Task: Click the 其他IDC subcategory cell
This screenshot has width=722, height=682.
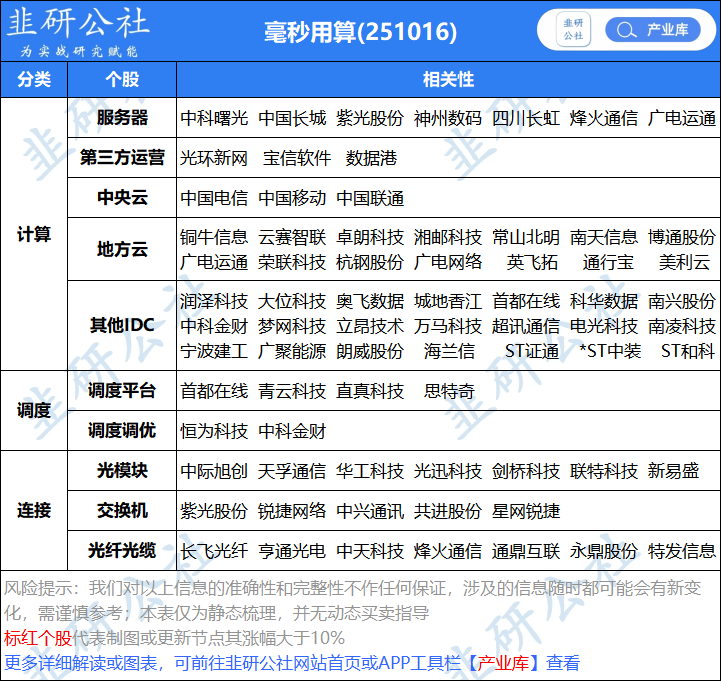Action: tap(122, 325)
